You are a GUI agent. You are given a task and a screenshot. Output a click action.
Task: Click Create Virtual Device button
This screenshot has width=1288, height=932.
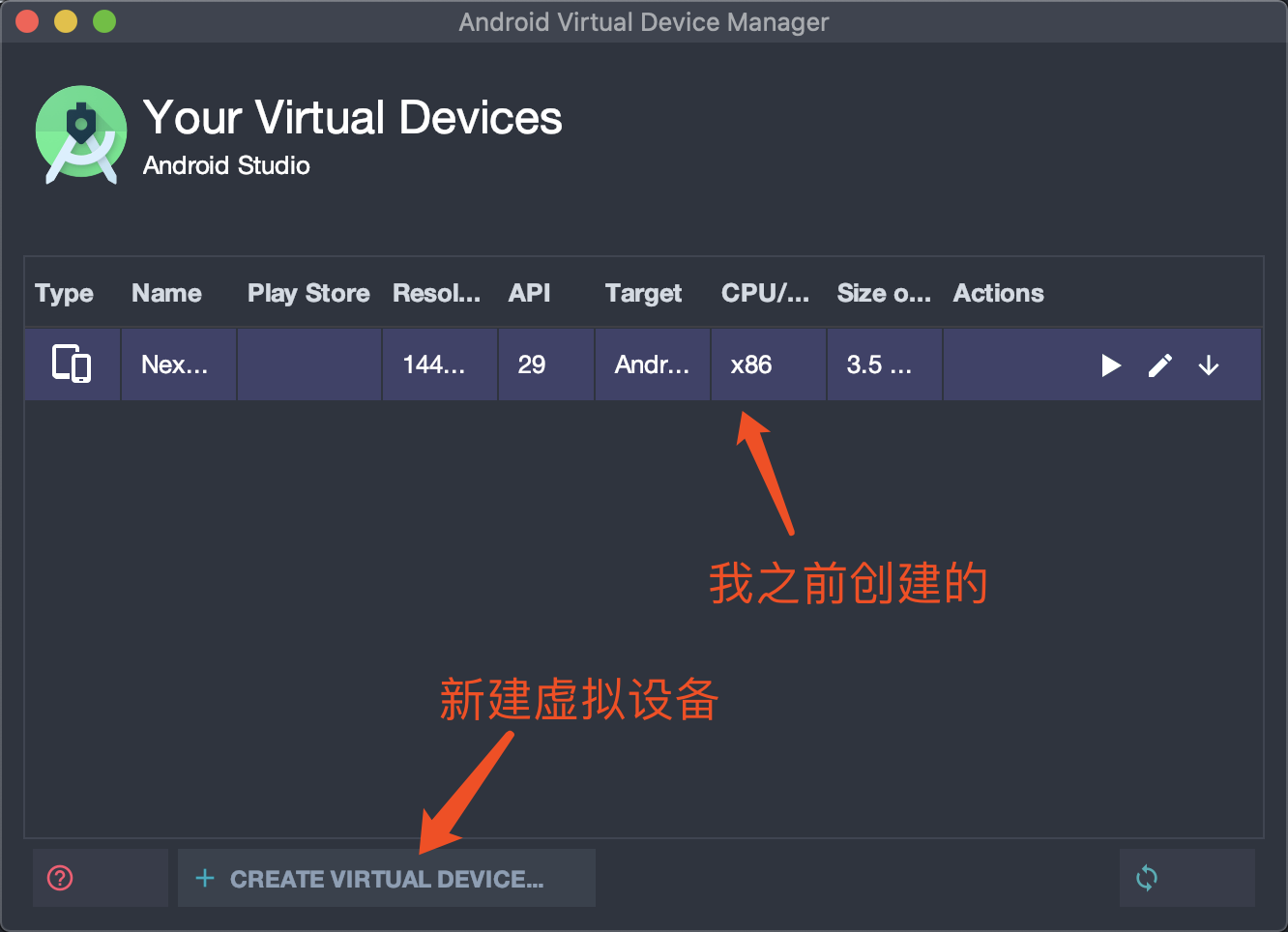[x=387, y=878]
